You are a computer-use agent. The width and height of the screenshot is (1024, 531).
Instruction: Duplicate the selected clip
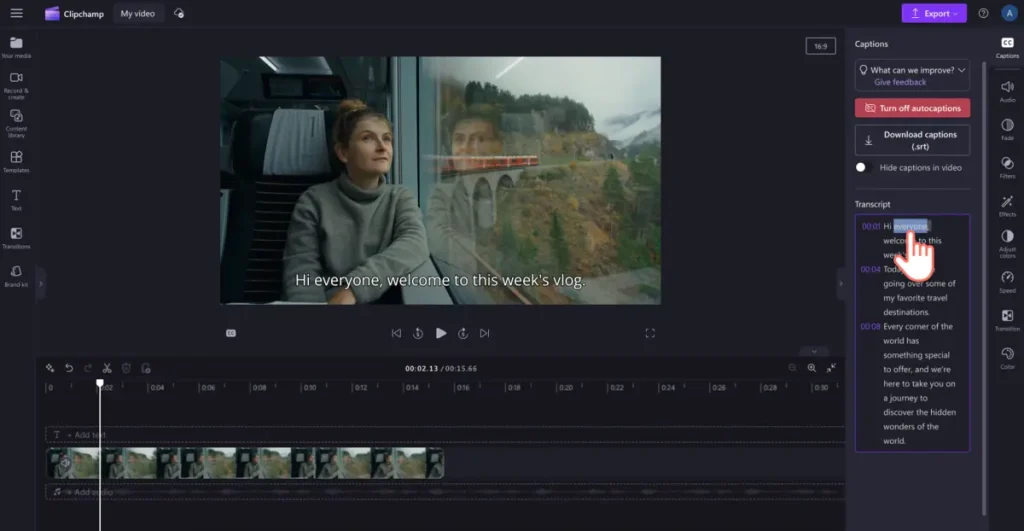tap(146, 368)
